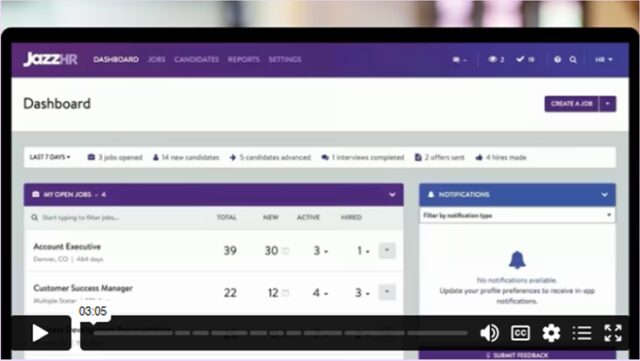Toggle closed captions CC button

click(520, 333)
